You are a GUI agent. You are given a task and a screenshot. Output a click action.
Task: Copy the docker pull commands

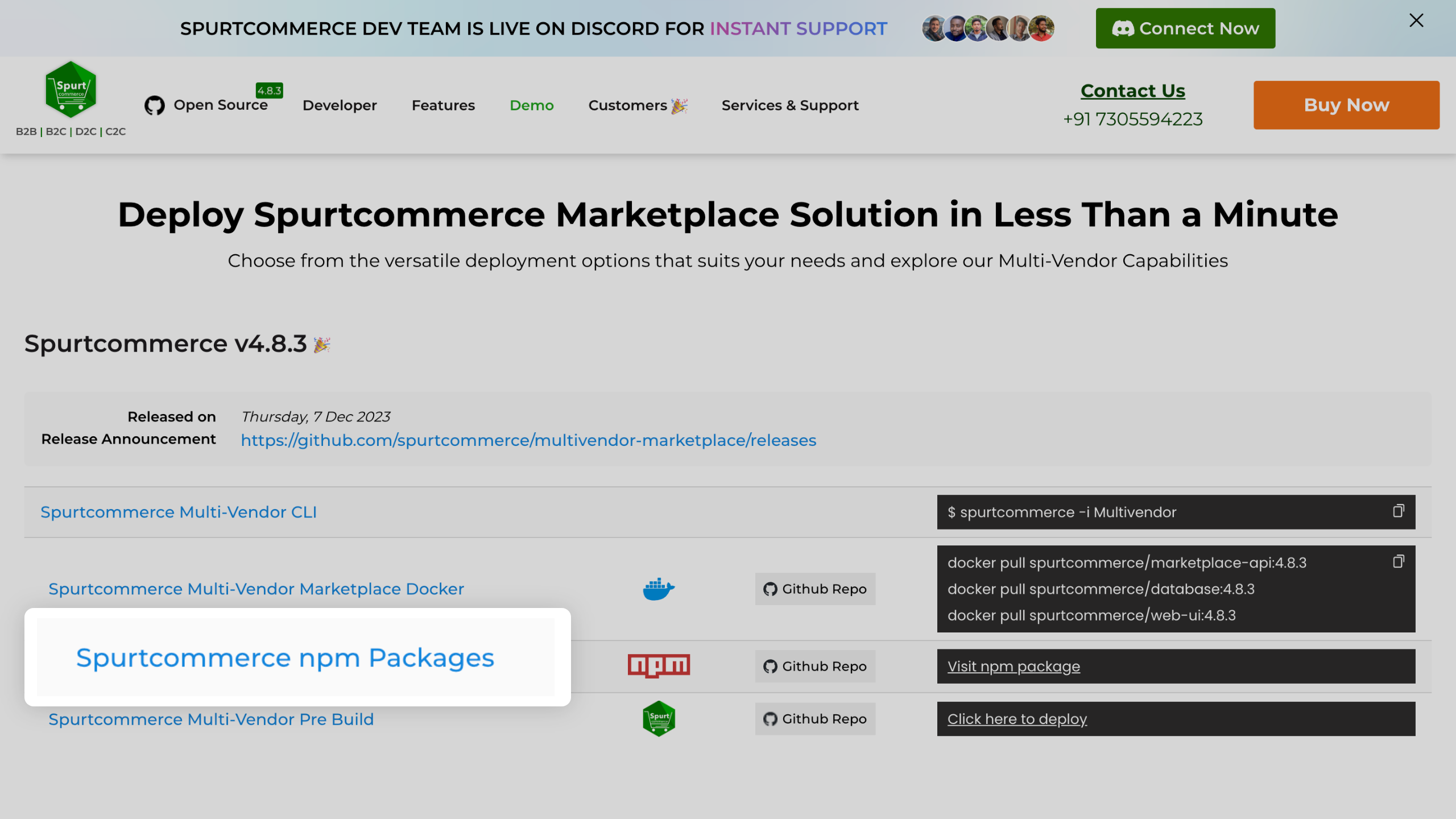[1399, 562]
